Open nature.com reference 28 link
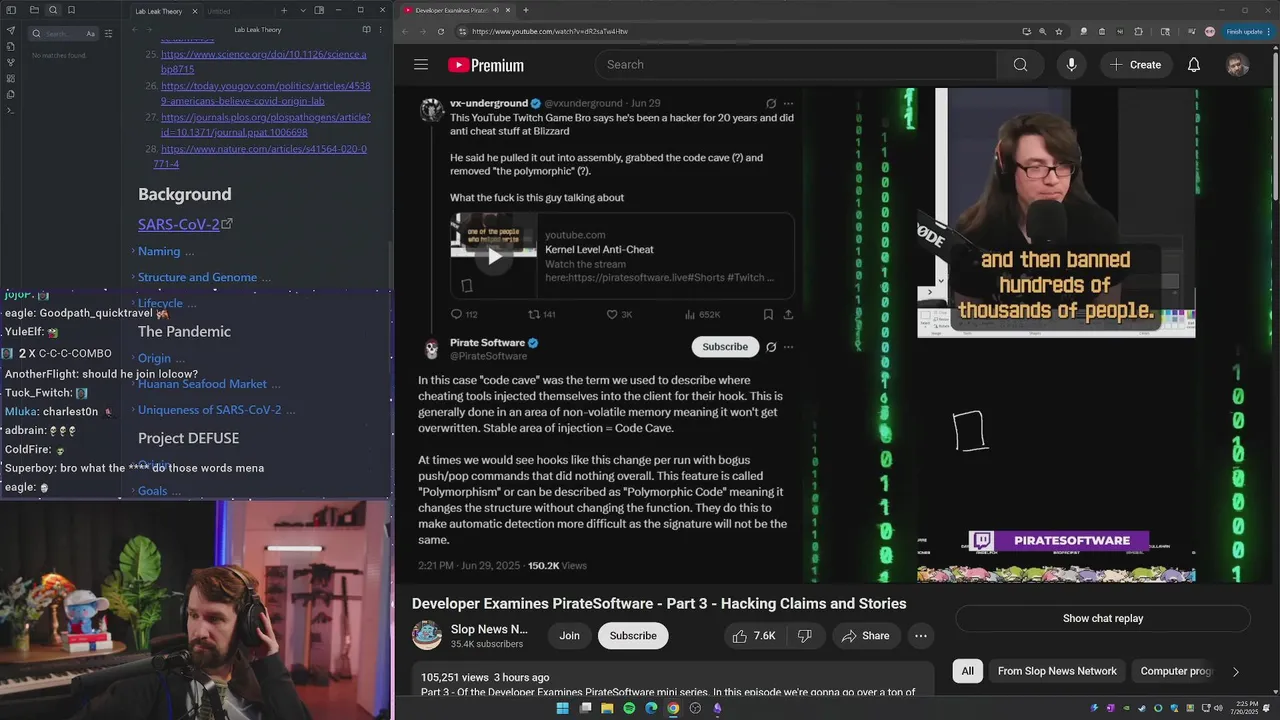The width and height of the screenshot is (1280, 720). click(x=261, y=156)
